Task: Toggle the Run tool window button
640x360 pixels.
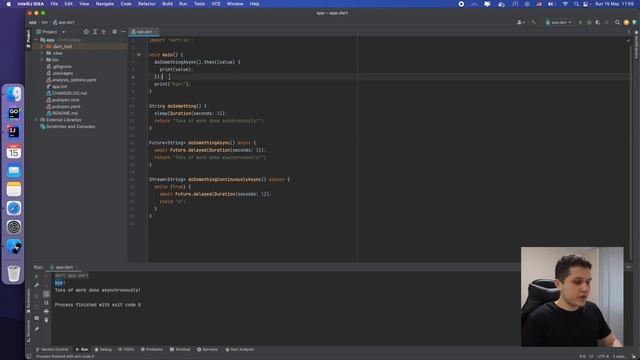Action: 82,350
